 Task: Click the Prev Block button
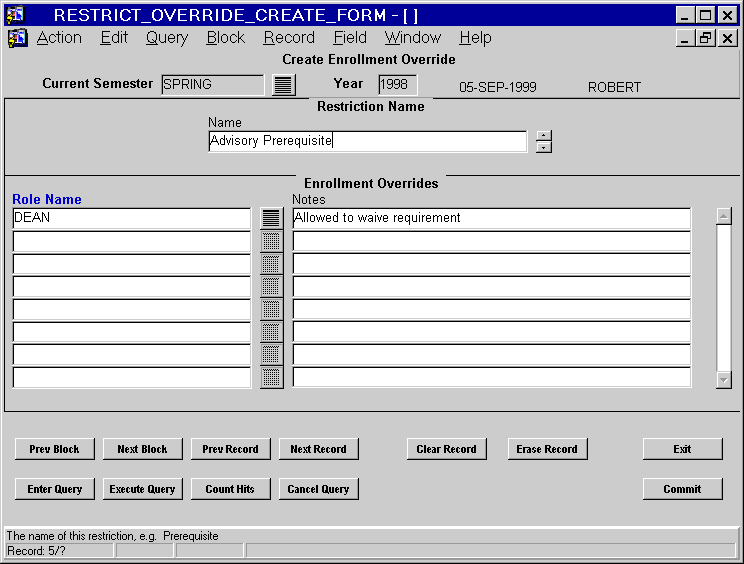55,449
